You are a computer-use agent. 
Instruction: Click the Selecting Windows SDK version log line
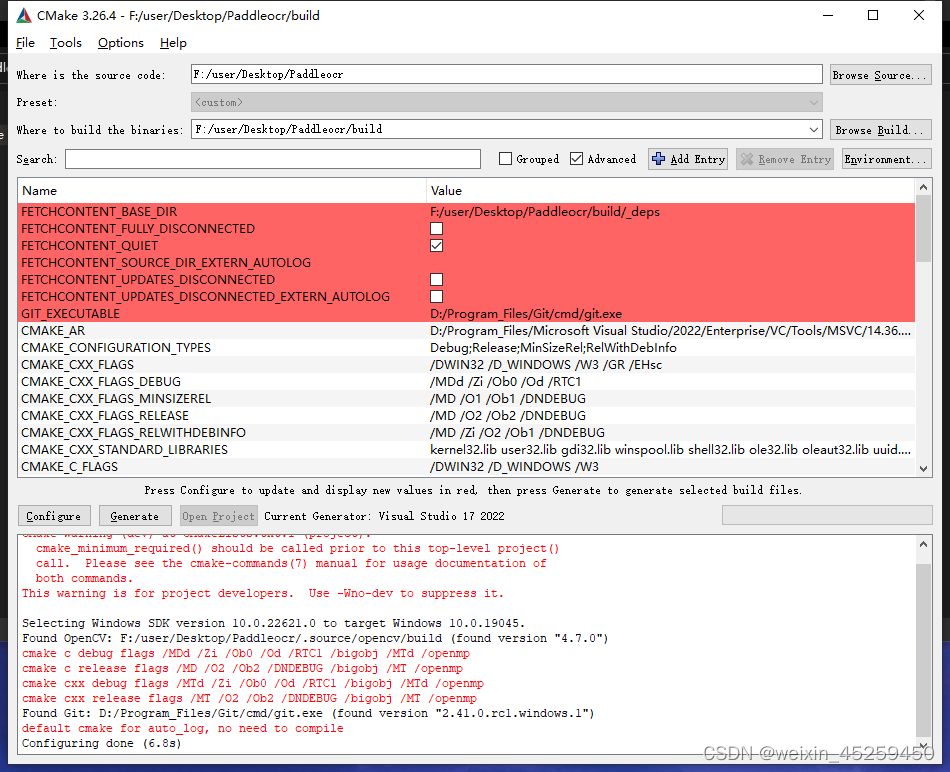click(273, 623)
